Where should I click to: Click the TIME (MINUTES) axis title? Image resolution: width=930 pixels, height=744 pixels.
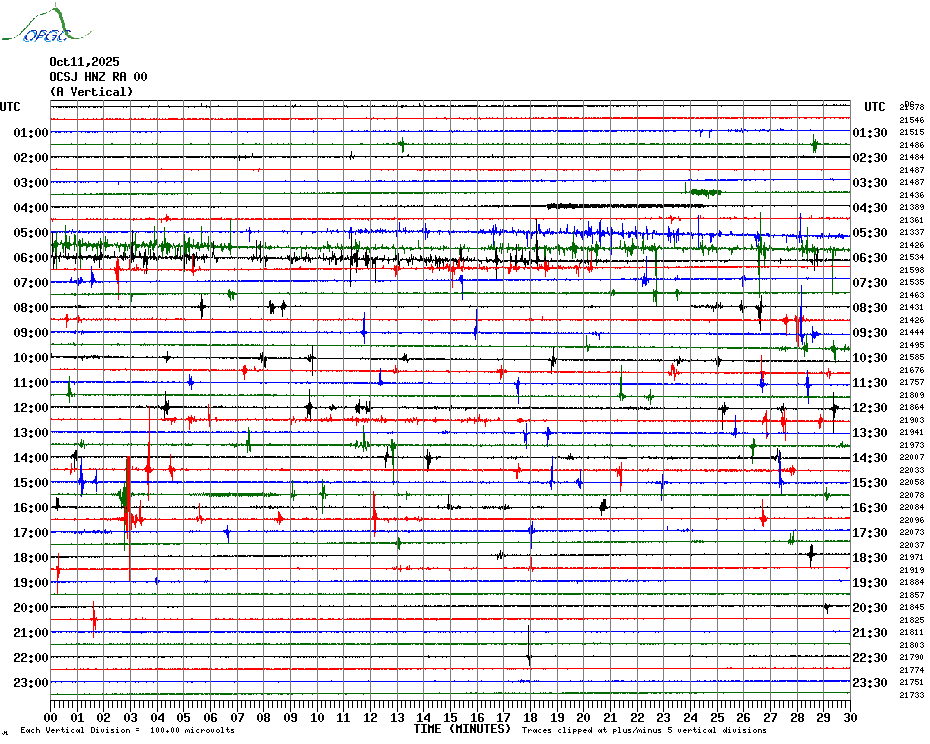pos(462,729)
